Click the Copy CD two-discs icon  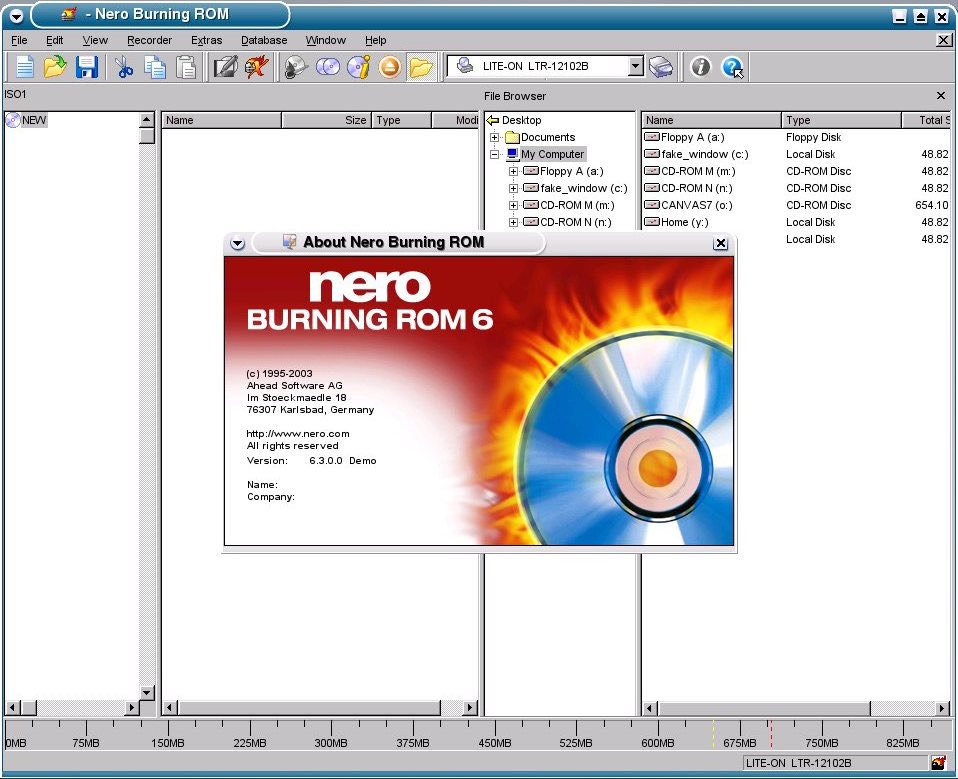point(328,67)
